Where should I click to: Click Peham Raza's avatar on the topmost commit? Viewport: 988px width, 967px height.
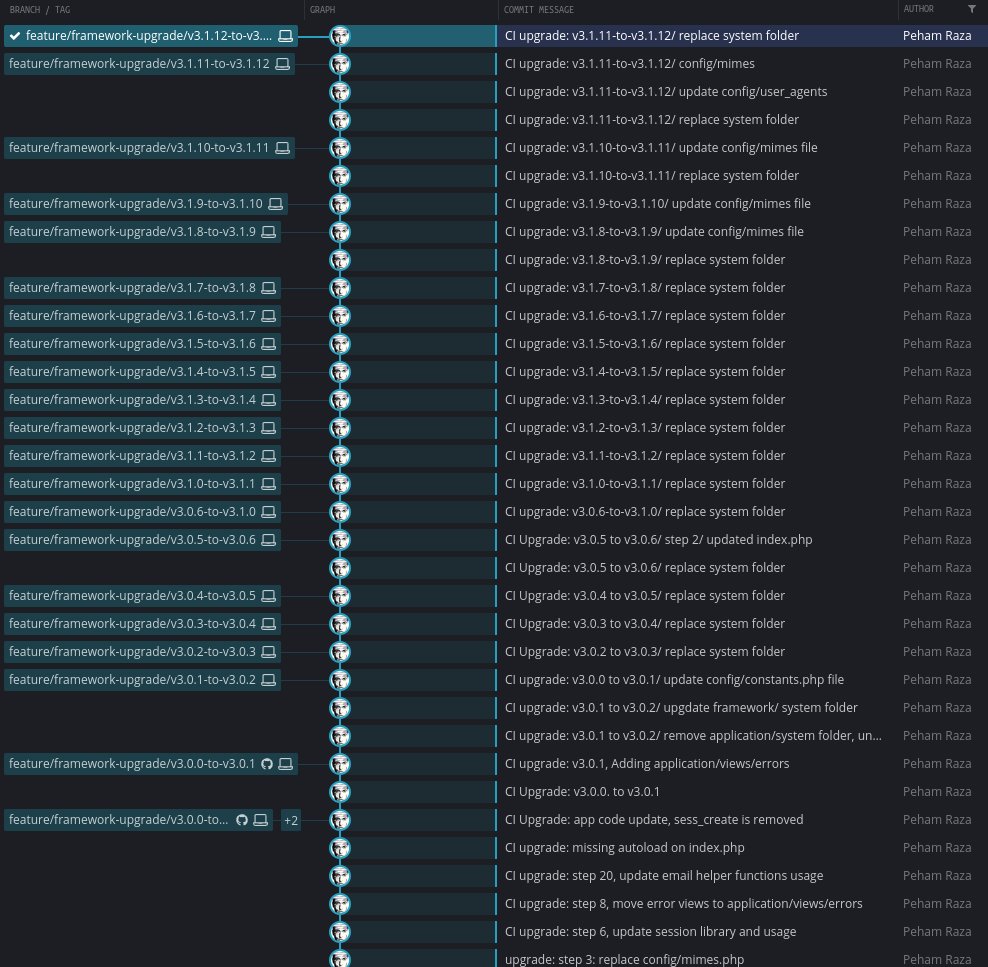(340, 35)
